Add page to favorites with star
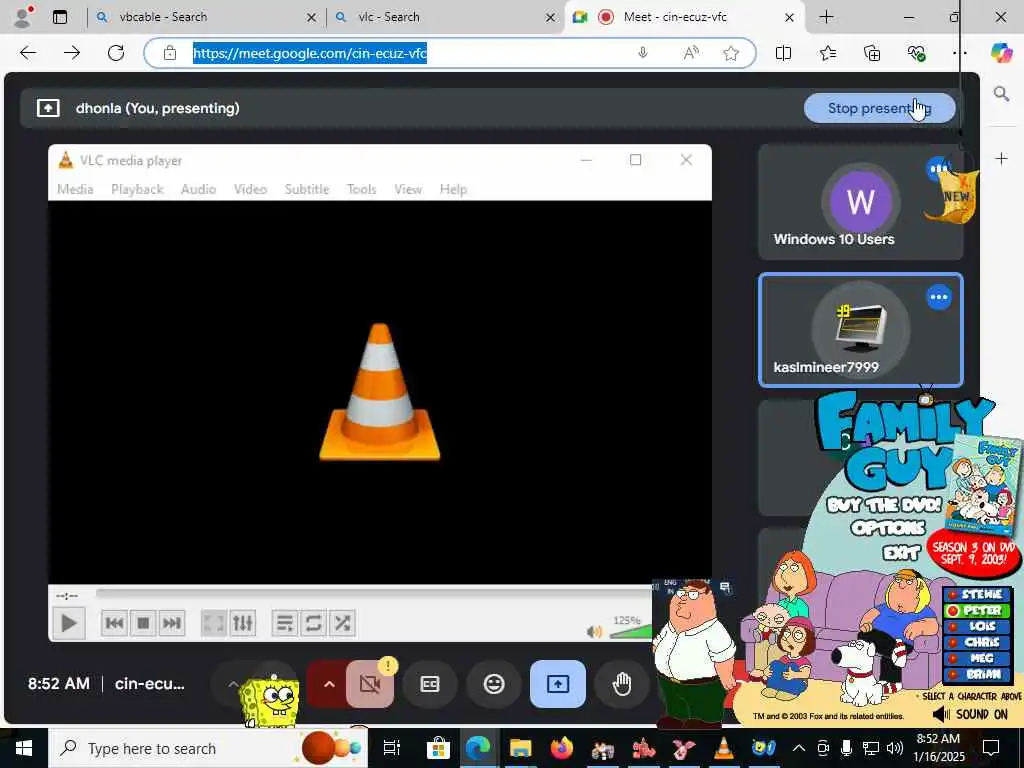The width and height of the screenshot is (1024, 768). point(731,53)
